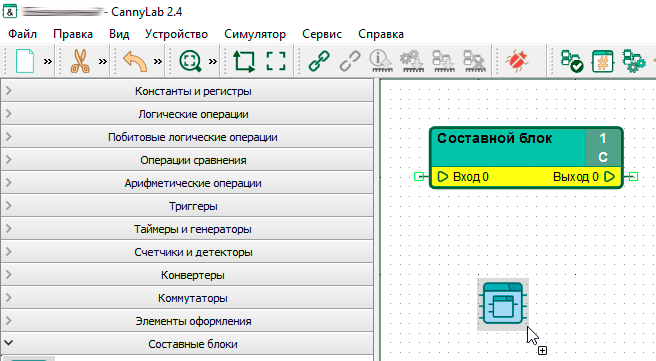Open the Справка menu

pyautogui.click(x=381, y=34)
